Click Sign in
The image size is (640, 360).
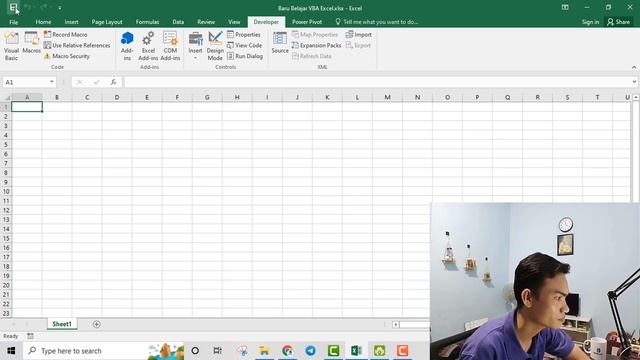(591, 22)
